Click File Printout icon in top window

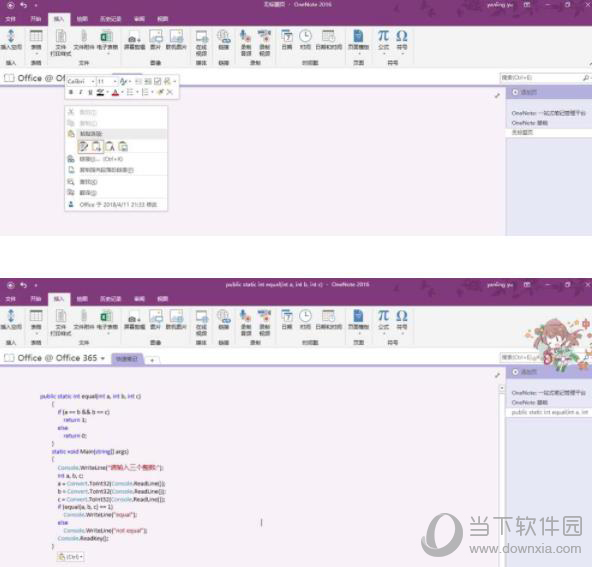(61, 37)
